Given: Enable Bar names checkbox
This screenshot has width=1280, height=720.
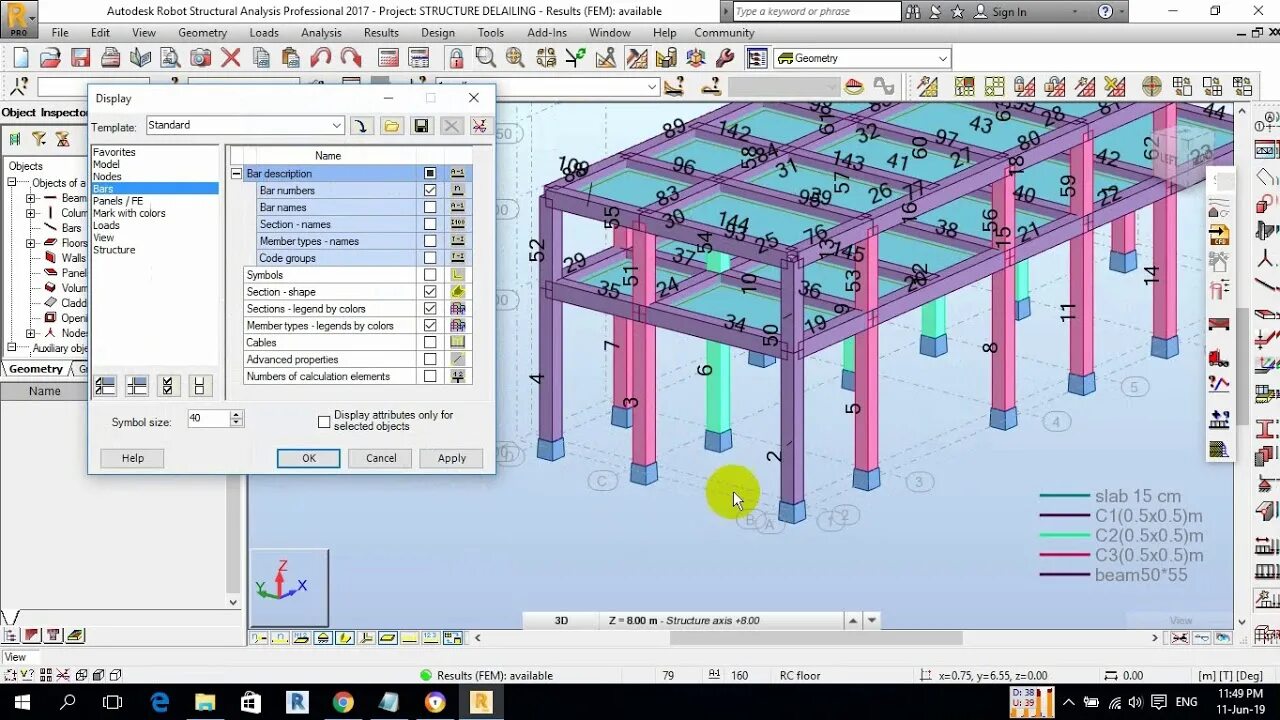Looking at the screenshot, I should point(430,207).
